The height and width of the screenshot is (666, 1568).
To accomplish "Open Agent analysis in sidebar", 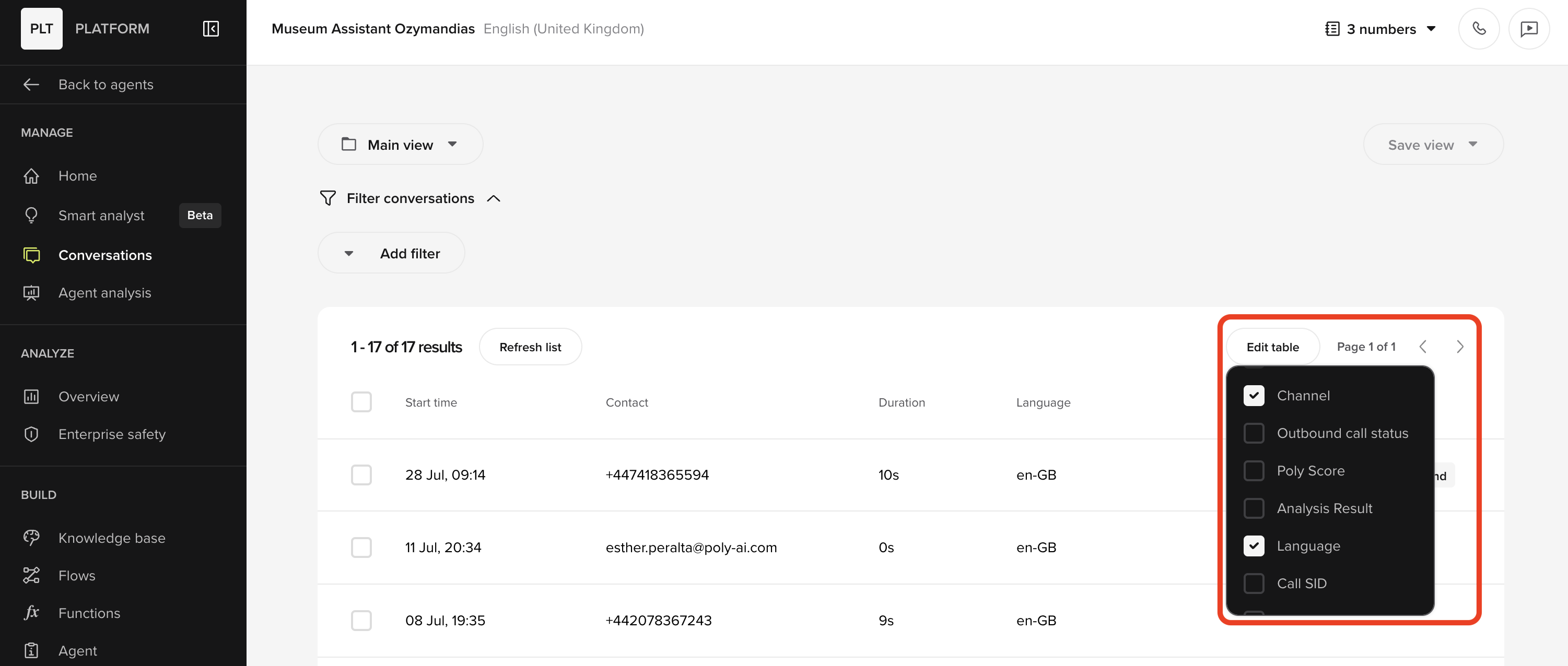I will tap(104, 293).
